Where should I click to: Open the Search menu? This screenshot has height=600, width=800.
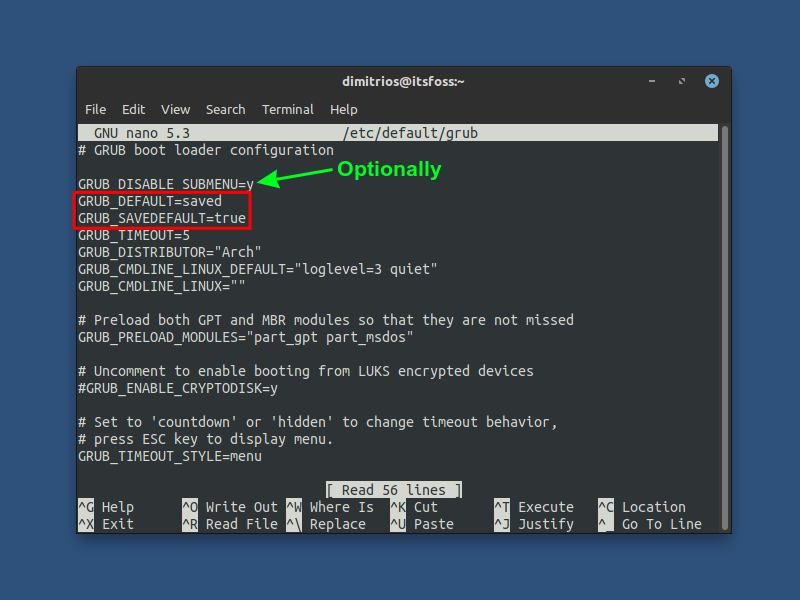[225, 109]
